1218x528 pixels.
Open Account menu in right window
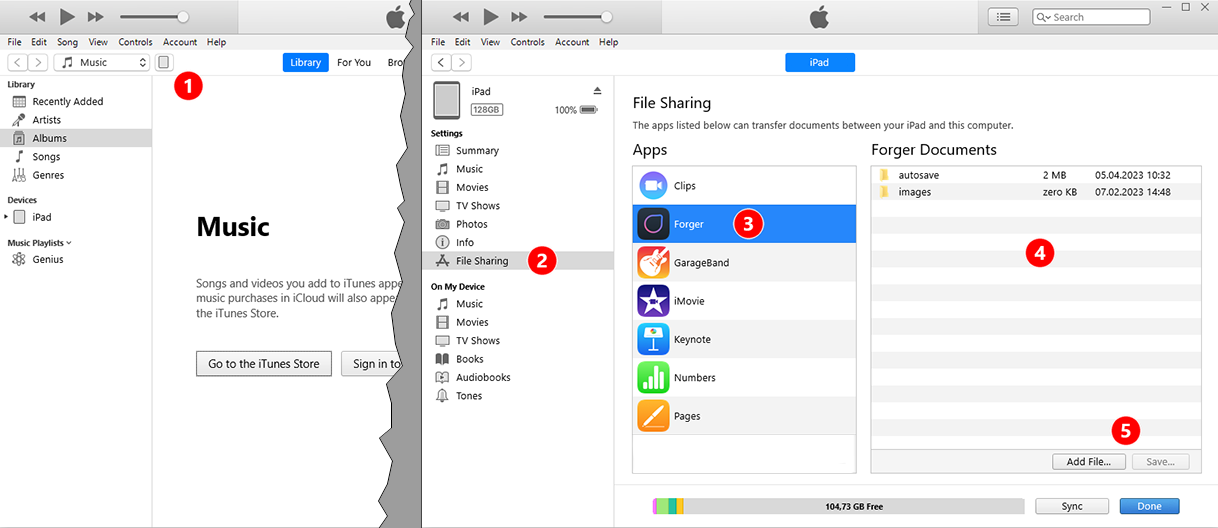click(572, 42)
